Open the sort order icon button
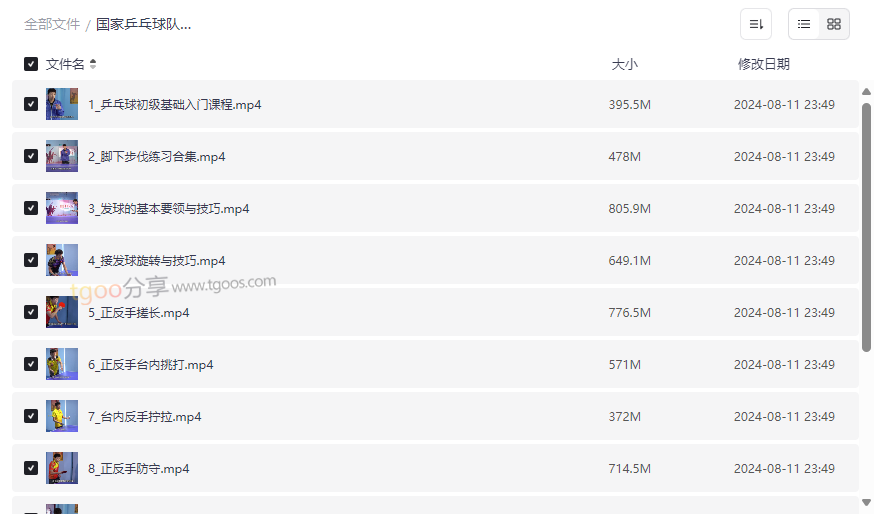 (756, 24)
